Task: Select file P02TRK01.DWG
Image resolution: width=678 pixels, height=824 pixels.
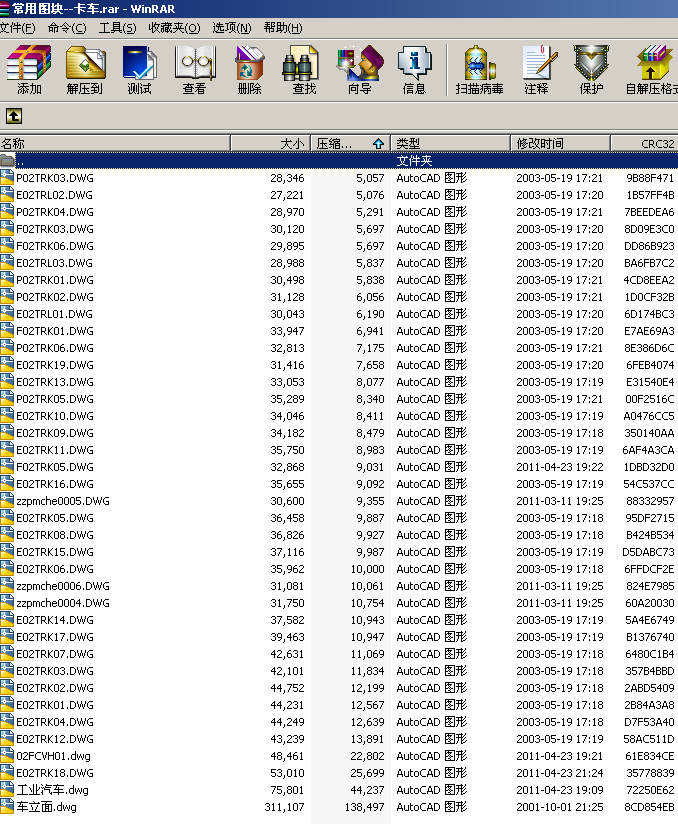Action: point(55,280)
